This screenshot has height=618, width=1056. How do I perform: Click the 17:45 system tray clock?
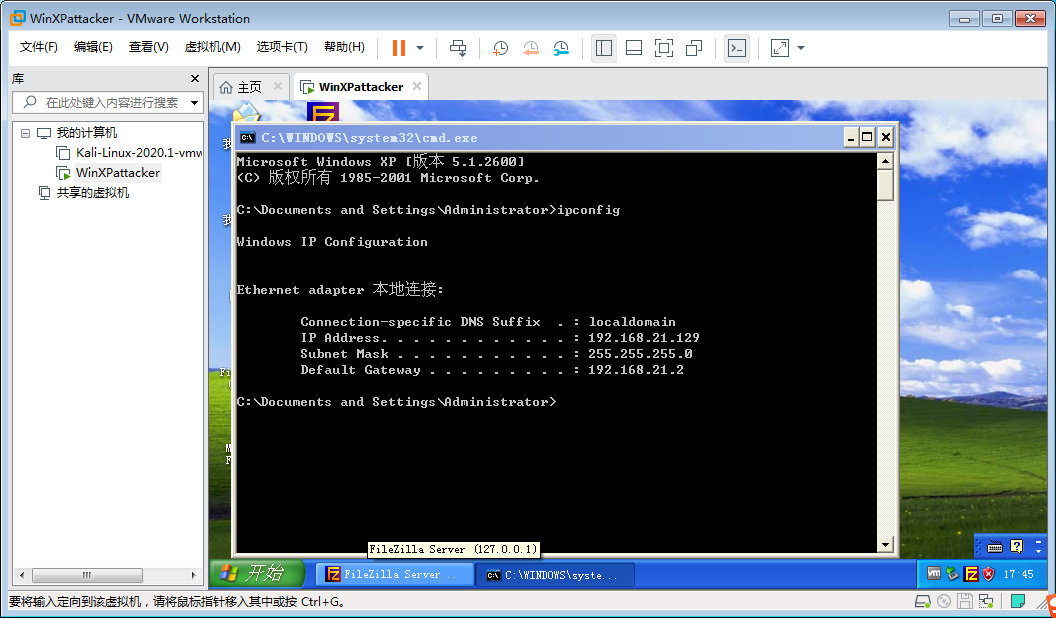pyautogui.click(x=1018, y=574)
